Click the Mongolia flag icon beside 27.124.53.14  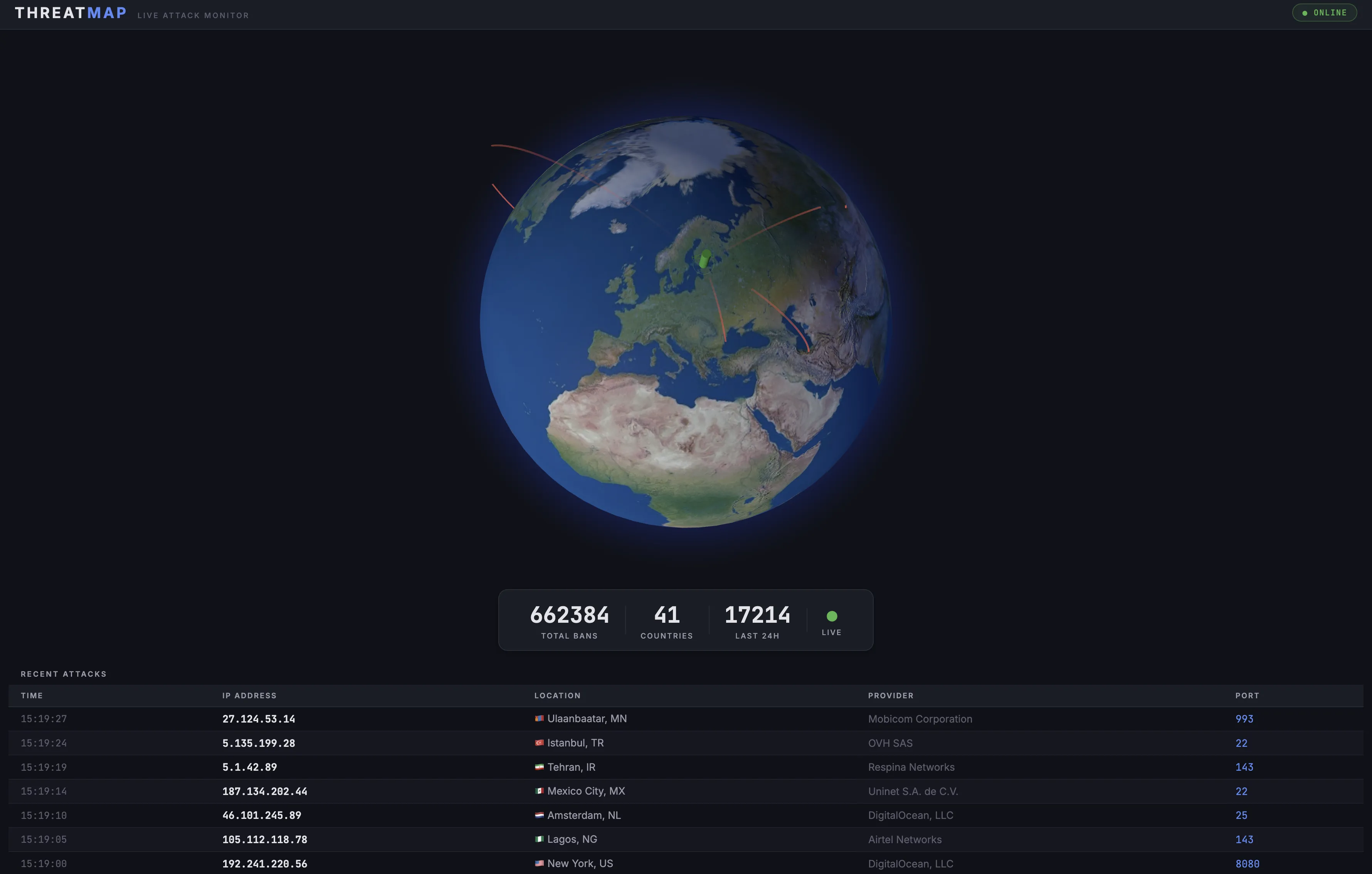point(539,718)
